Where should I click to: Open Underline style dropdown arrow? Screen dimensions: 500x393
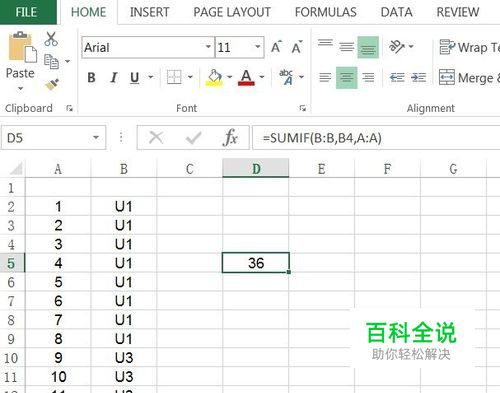point(151,77)
